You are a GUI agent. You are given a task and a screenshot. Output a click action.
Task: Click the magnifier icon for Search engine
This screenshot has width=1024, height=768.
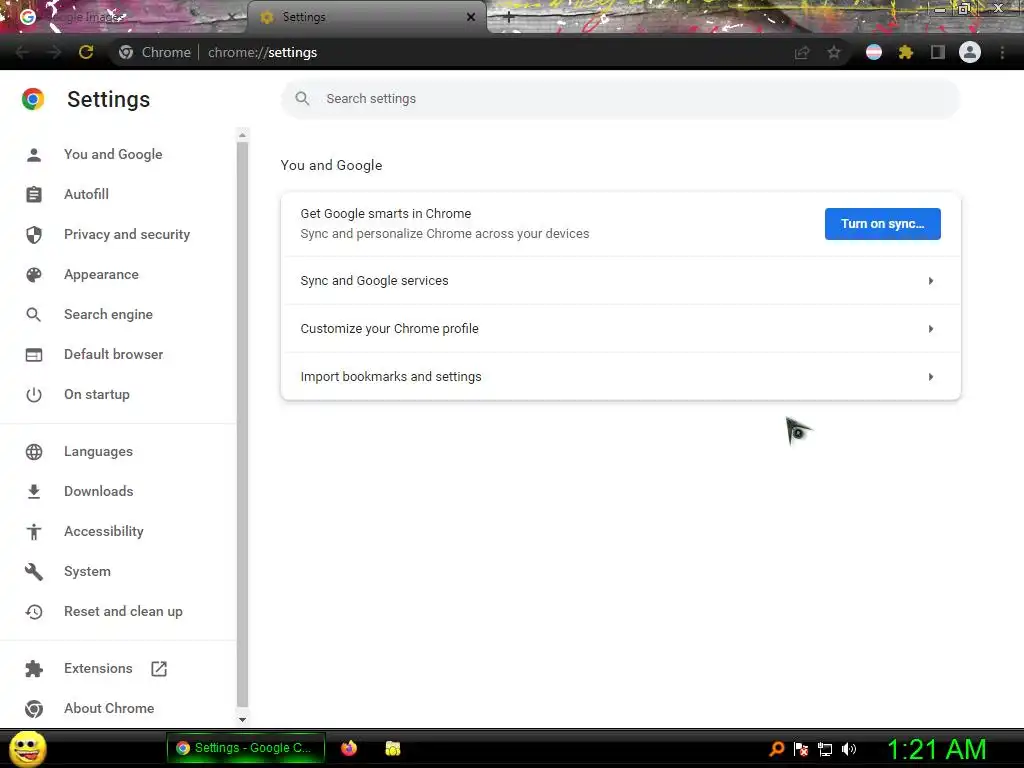click(x=34, y=315)
